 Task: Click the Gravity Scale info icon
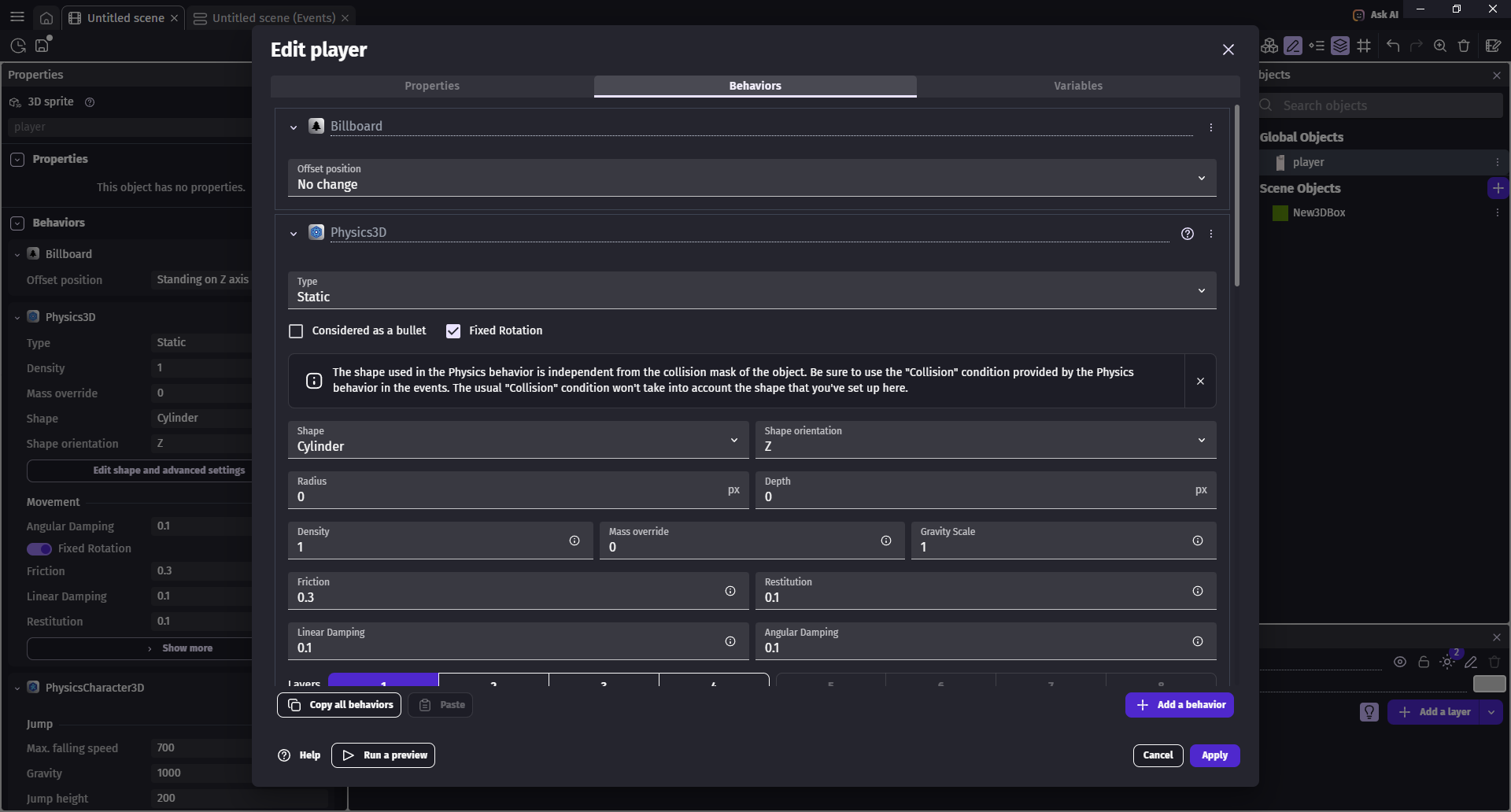click(1198, 541)
